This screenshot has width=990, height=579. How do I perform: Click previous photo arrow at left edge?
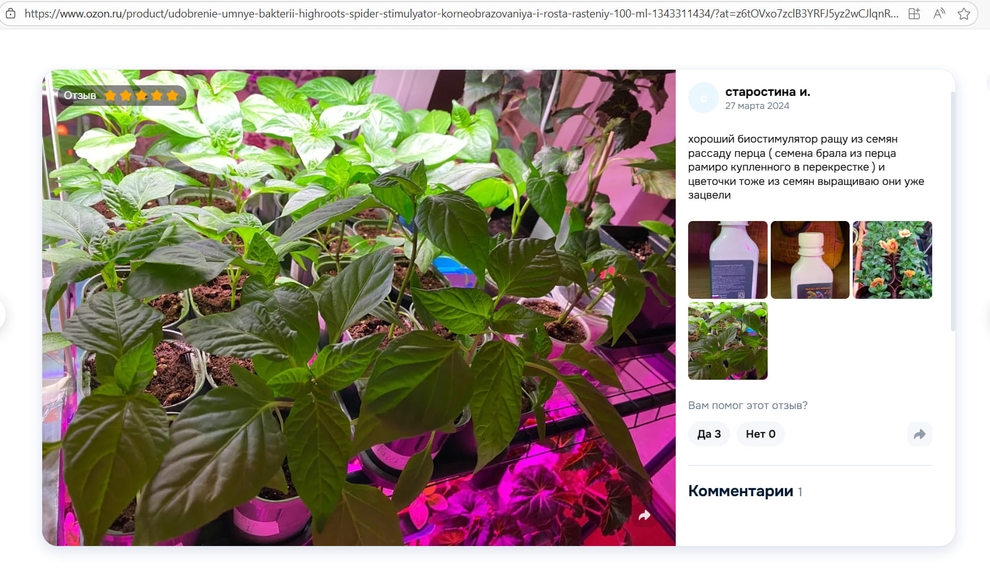click(2, 314)
